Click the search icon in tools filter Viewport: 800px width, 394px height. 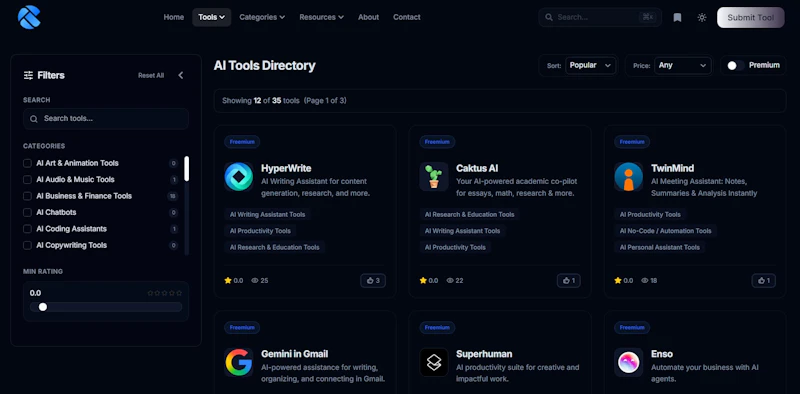pyautogui.click(x=34, y=119)
